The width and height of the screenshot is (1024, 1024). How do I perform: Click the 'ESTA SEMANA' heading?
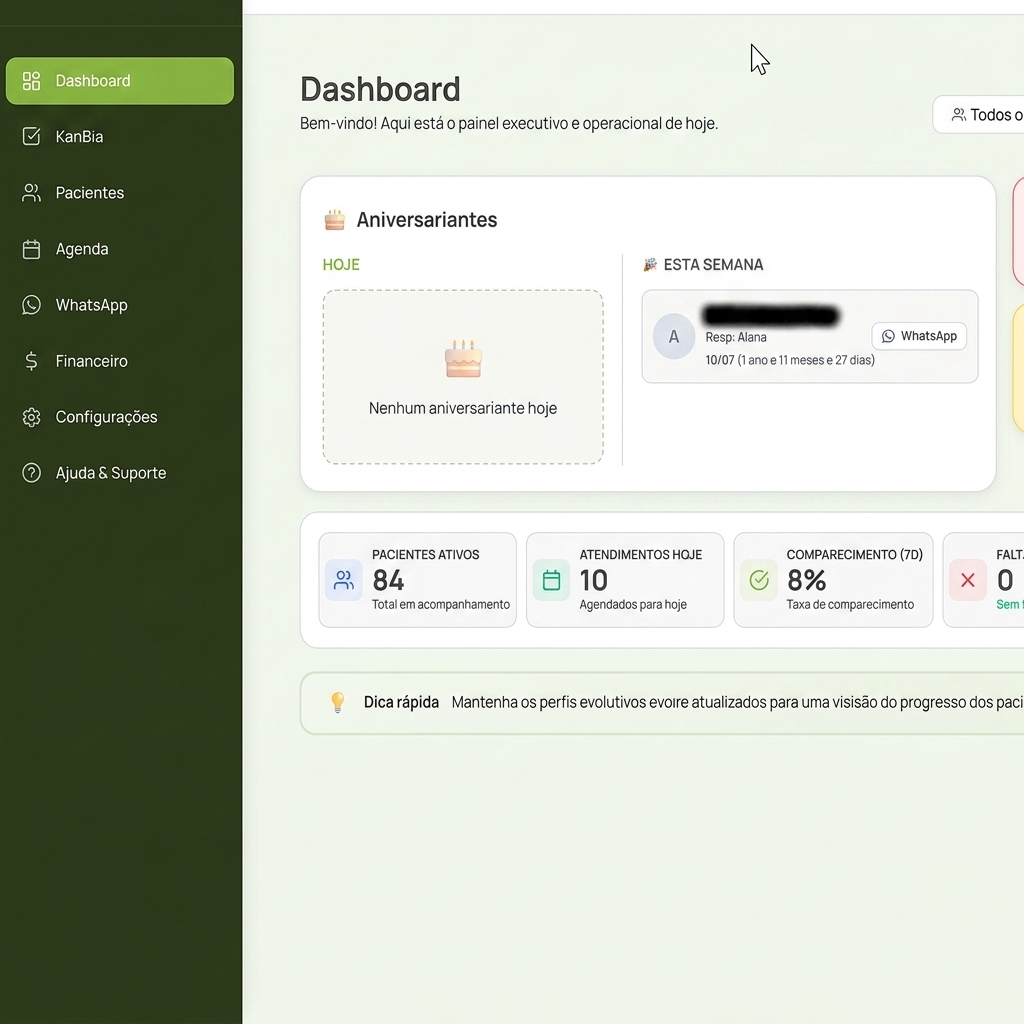pyautogui.click(x=713, y=264)
